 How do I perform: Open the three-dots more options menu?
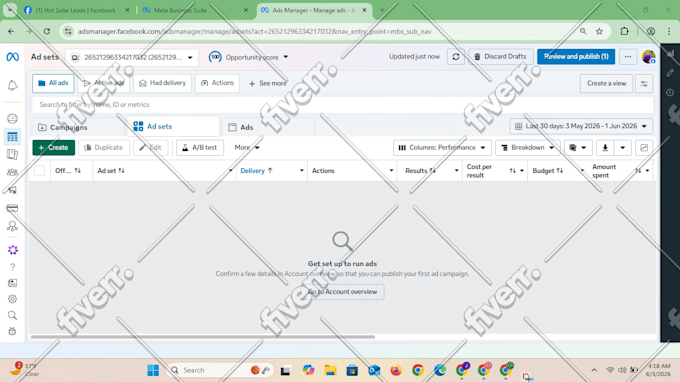point(628,57)
